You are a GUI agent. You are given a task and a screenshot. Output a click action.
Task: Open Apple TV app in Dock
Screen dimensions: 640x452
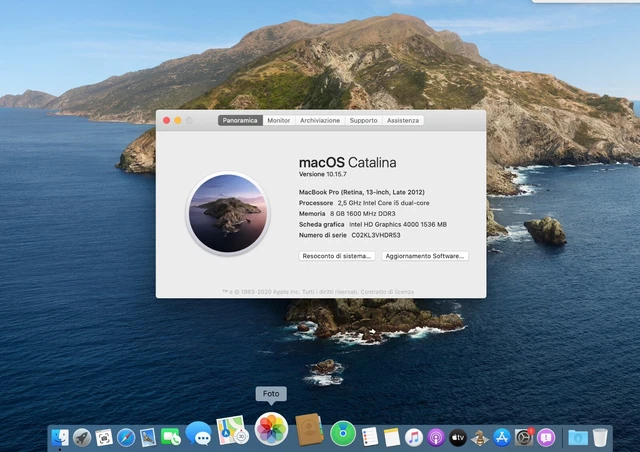tap(458, 438)
